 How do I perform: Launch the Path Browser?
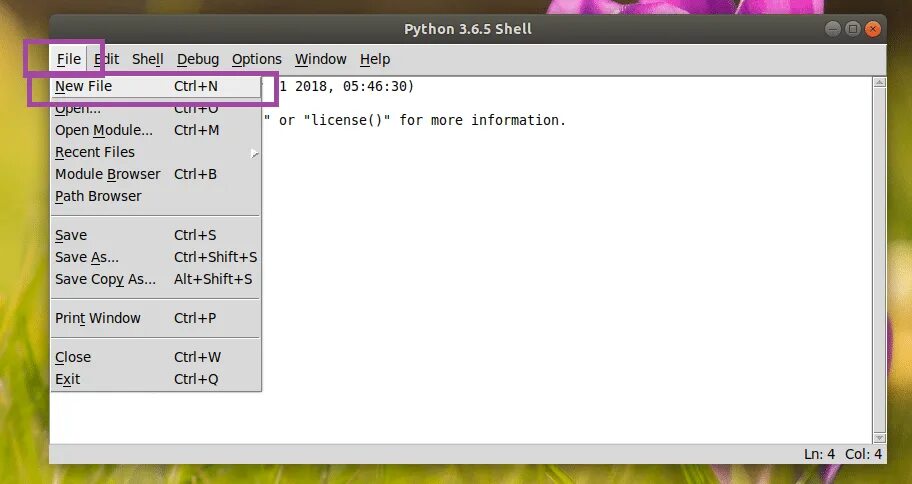pyautogui.click(x=156, y=197)
